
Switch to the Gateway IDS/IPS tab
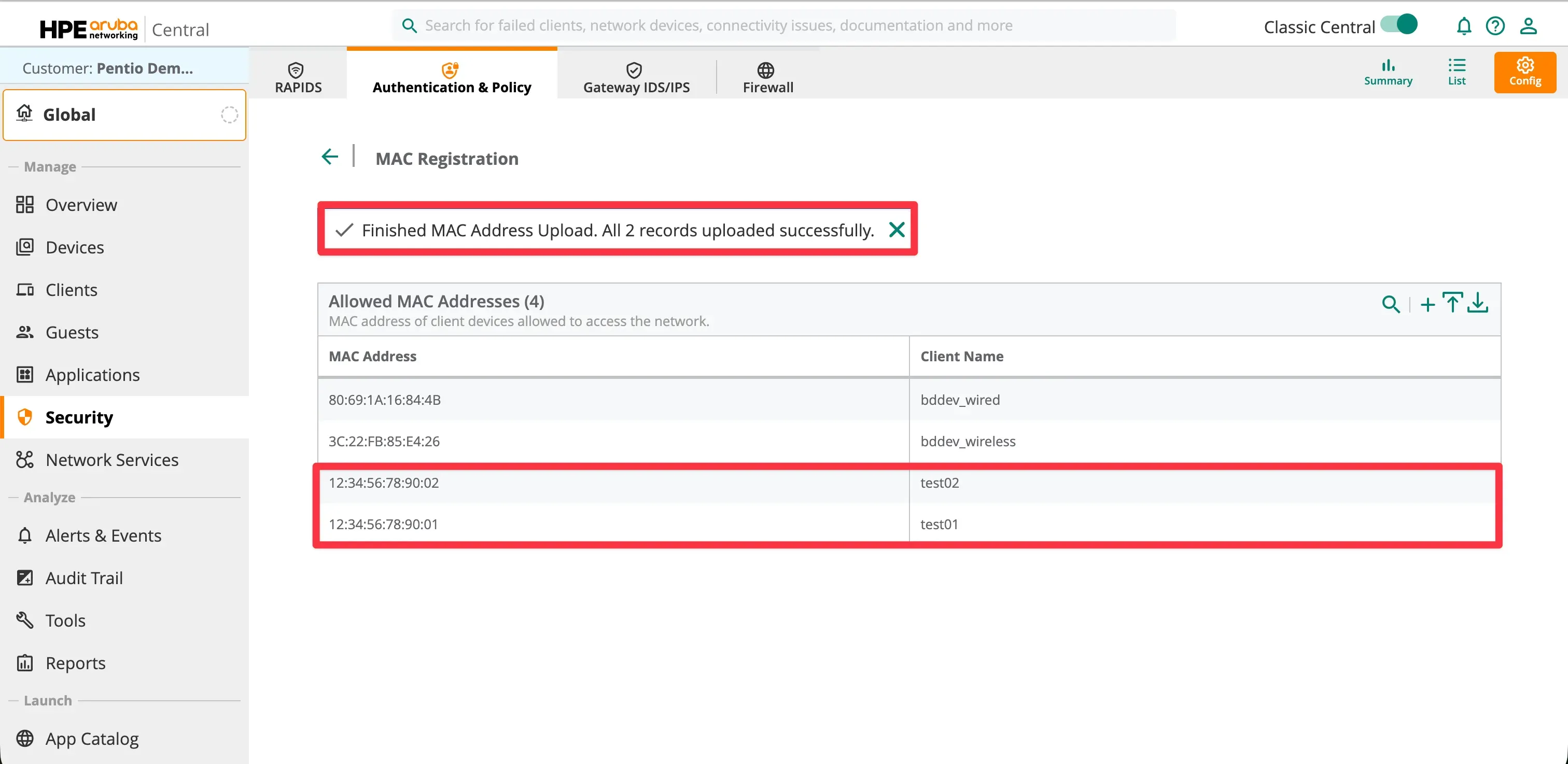click(636, 78)
